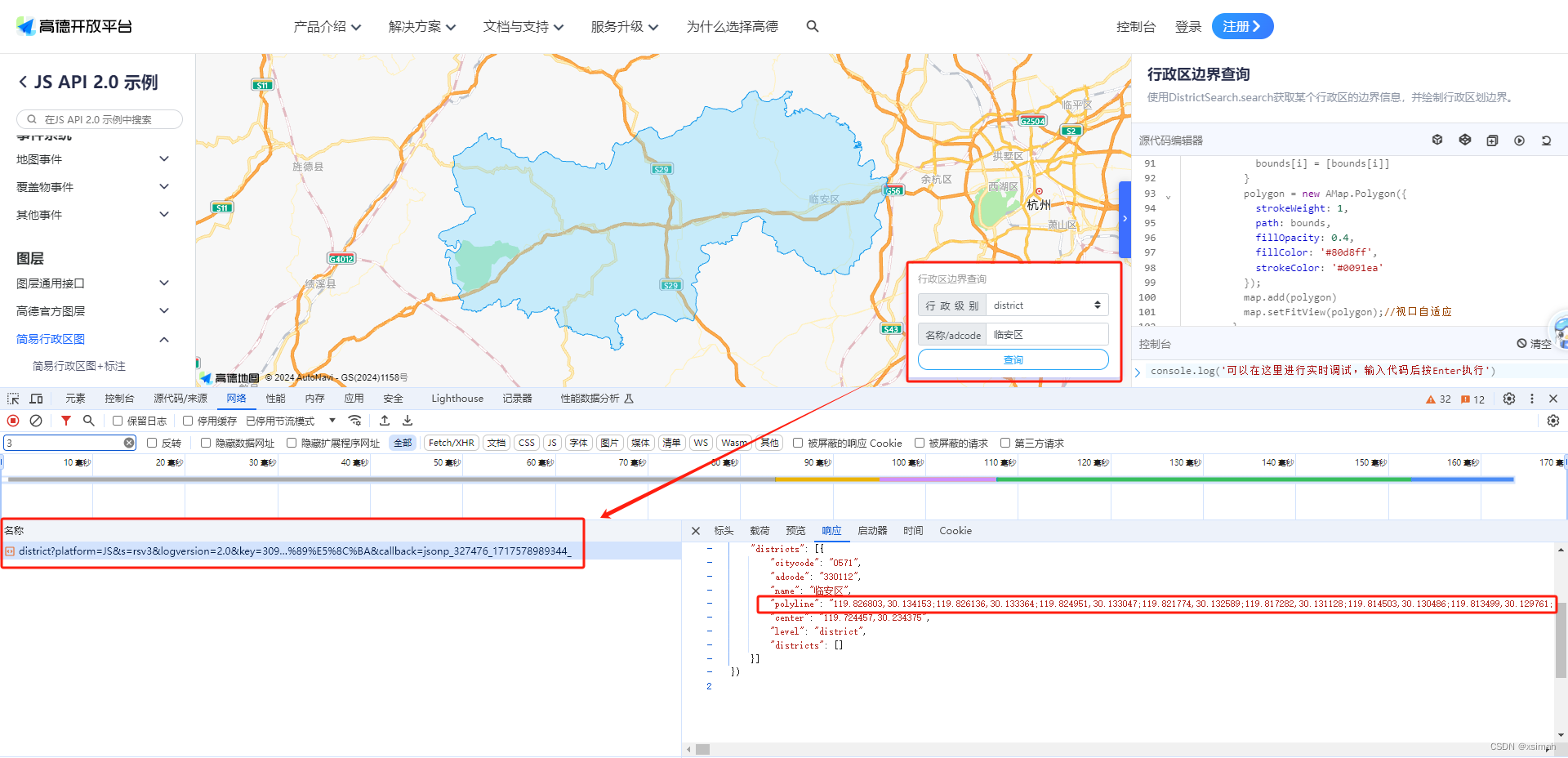This screenshot has width=1568, height=758.
Task: Select the district?platform=JS request row
Action: tap(341, 551)
